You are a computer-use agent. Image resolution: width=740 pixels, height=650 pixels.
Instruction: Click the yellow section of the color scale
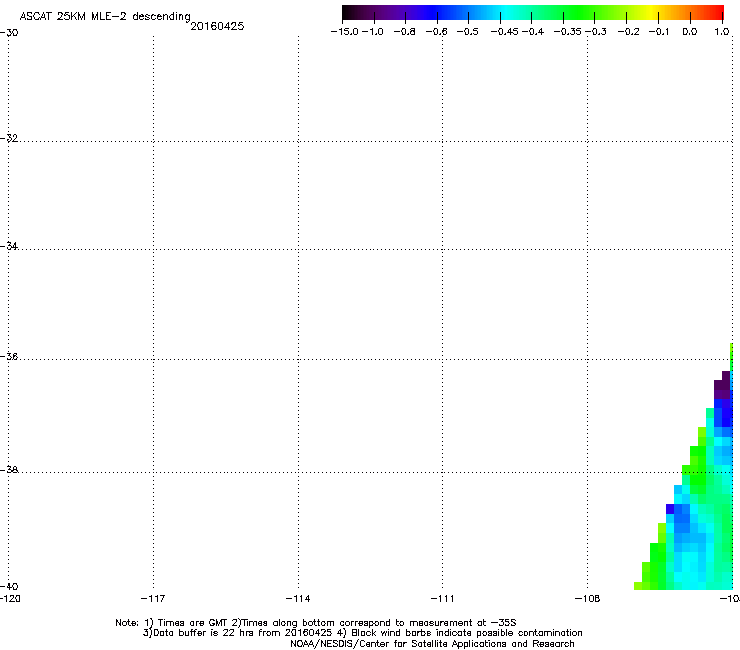tap(651, 13)
